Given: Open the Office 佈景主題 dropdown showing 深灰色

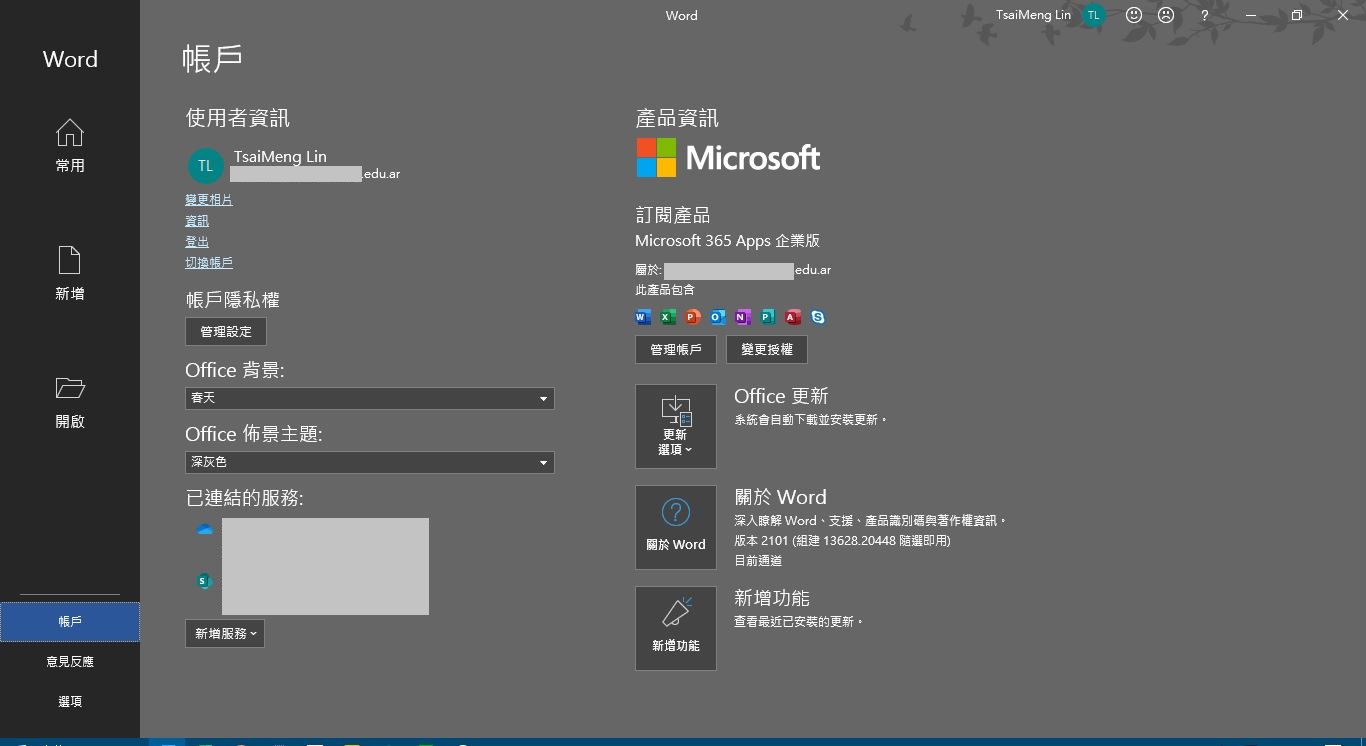Looking at the screenshot, I should point(370,462).
